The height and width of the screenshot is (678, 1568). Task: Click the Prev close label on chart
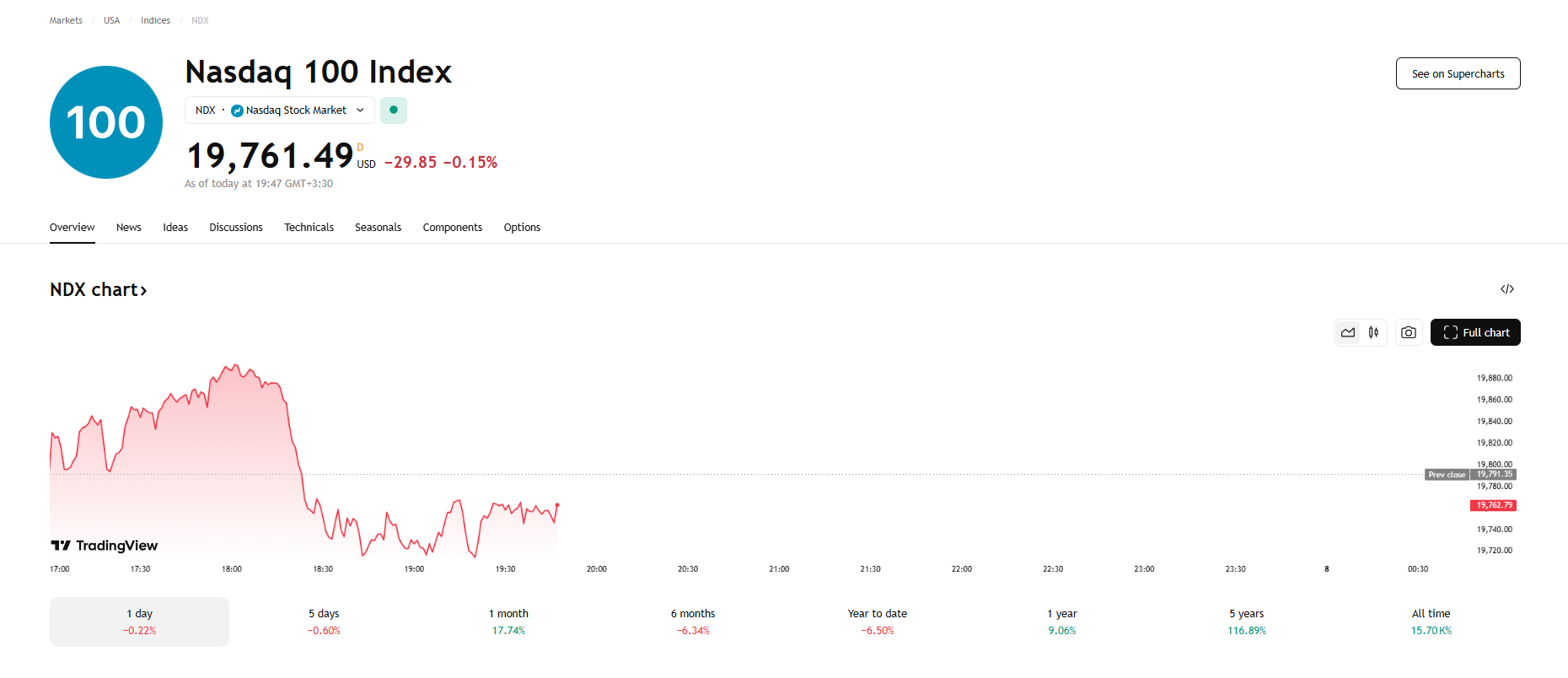(x=1447, y=475)
